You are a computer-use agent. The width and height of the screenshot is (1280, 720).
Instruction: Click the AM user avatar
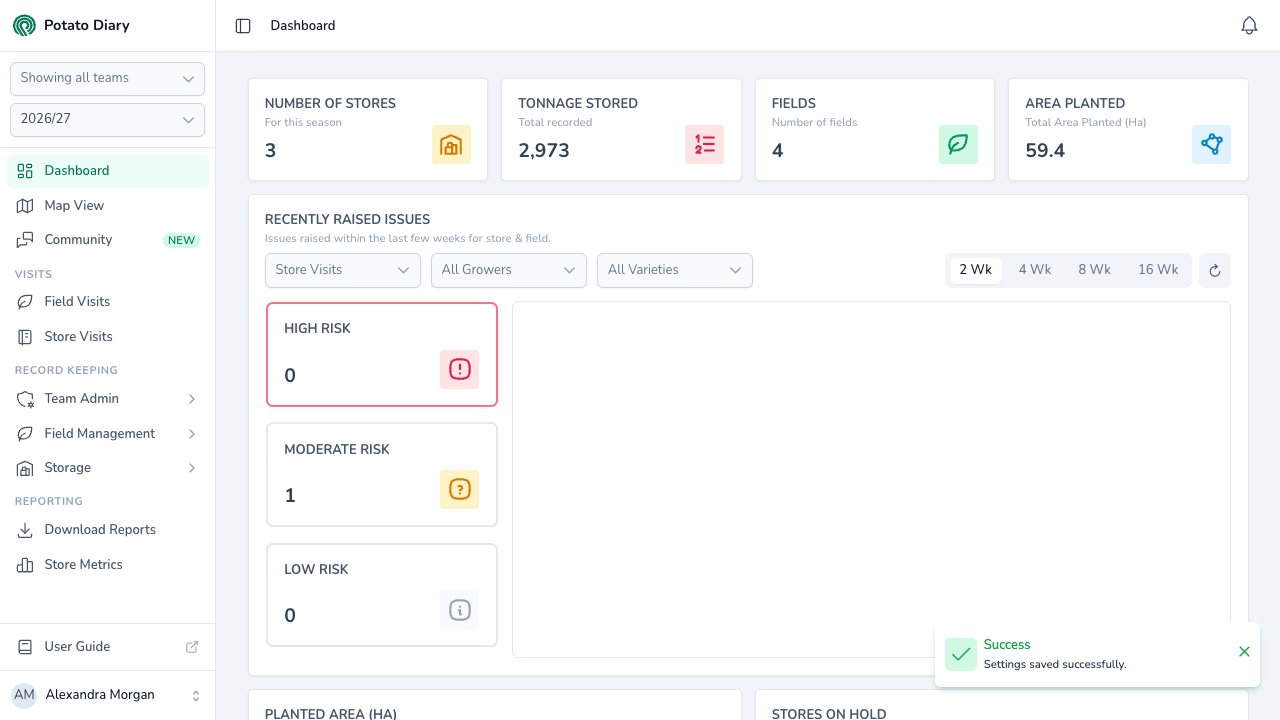click(24, 695)
